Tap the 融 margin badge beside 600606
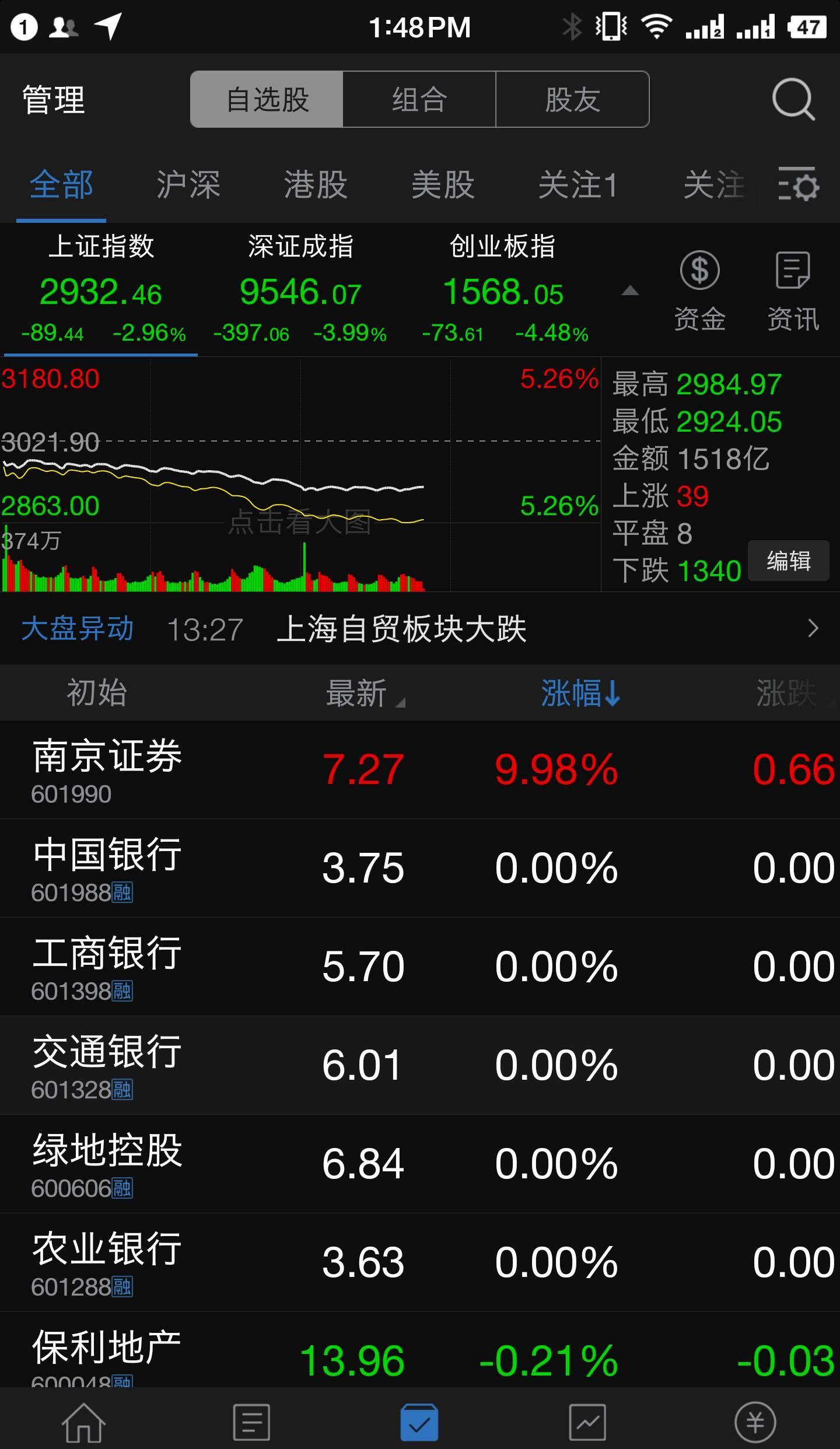 [x=123, y=1188]
